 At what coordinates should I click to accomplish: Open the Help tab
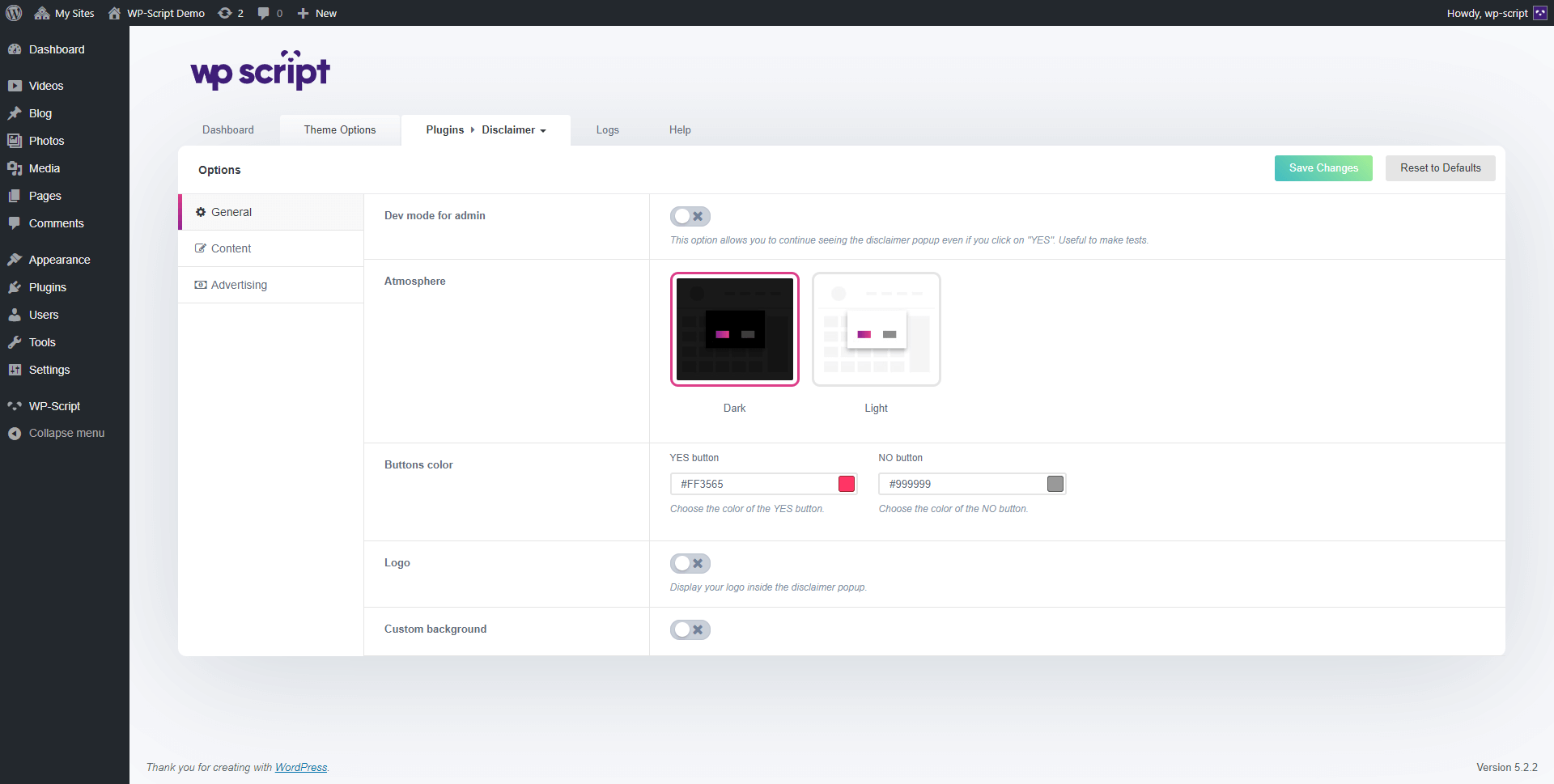coord(680,129)
